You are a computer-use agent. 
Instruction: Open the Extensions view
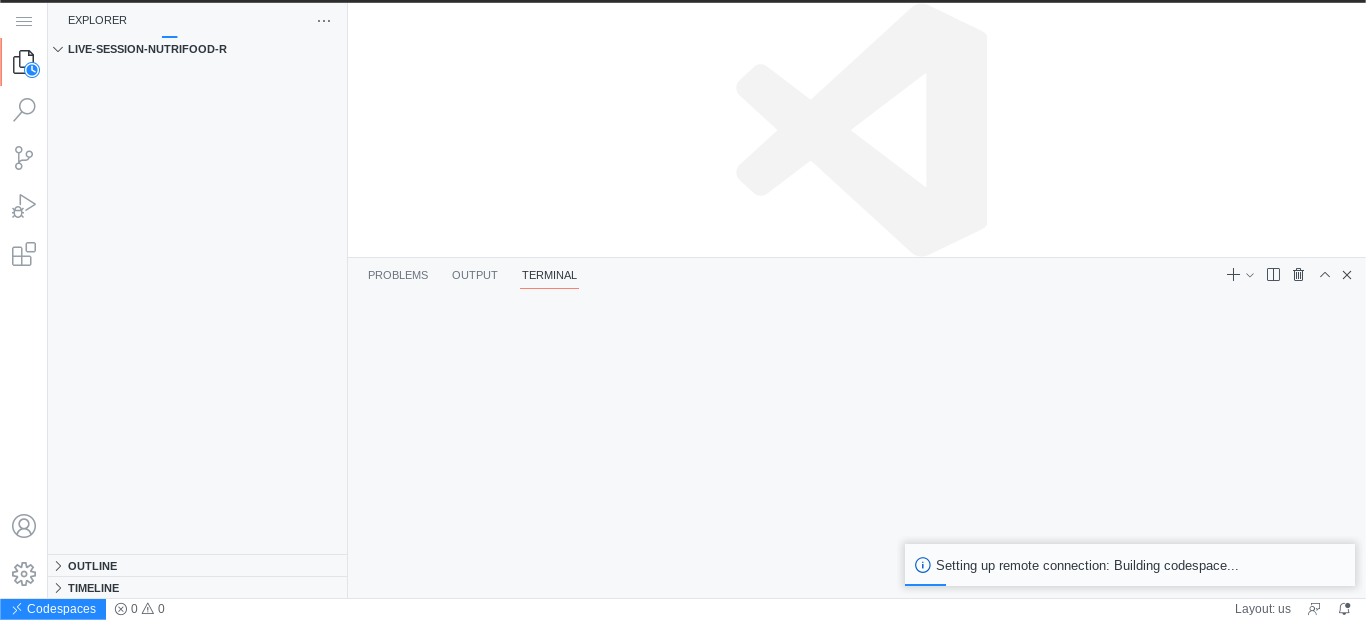pyautogui.click(x=24, y=254)
